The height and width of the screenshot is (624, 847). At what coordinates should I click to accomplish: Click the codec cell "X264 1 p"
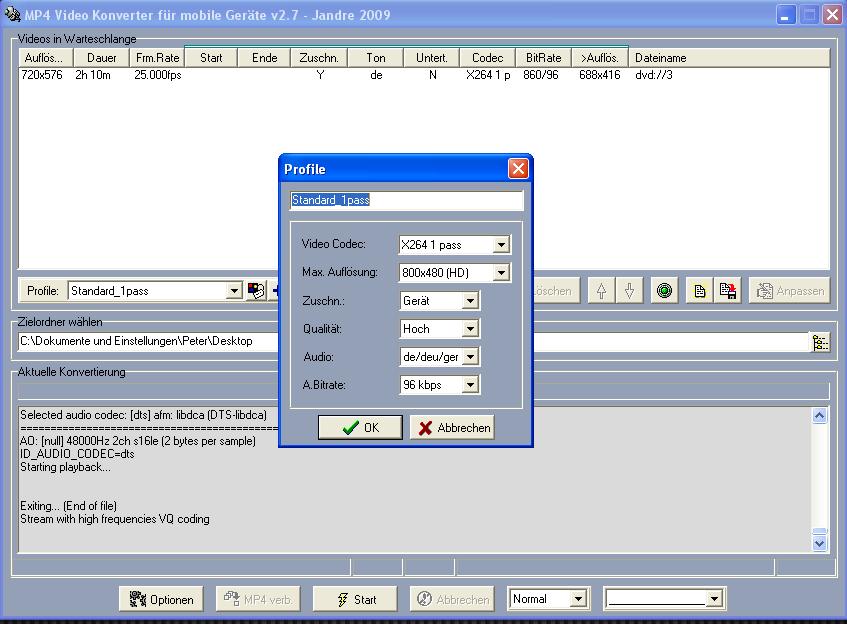pos(488,75)
